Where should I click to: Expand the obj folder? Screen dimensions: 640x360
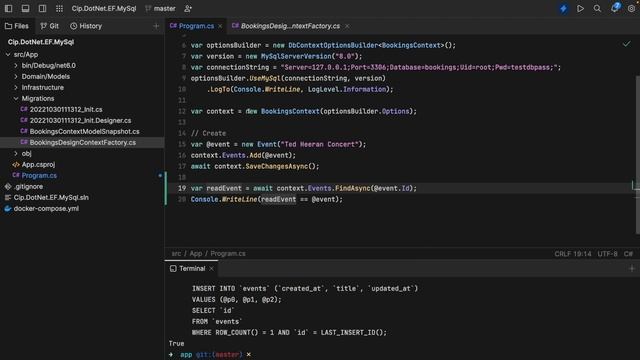tap(16, 153)
